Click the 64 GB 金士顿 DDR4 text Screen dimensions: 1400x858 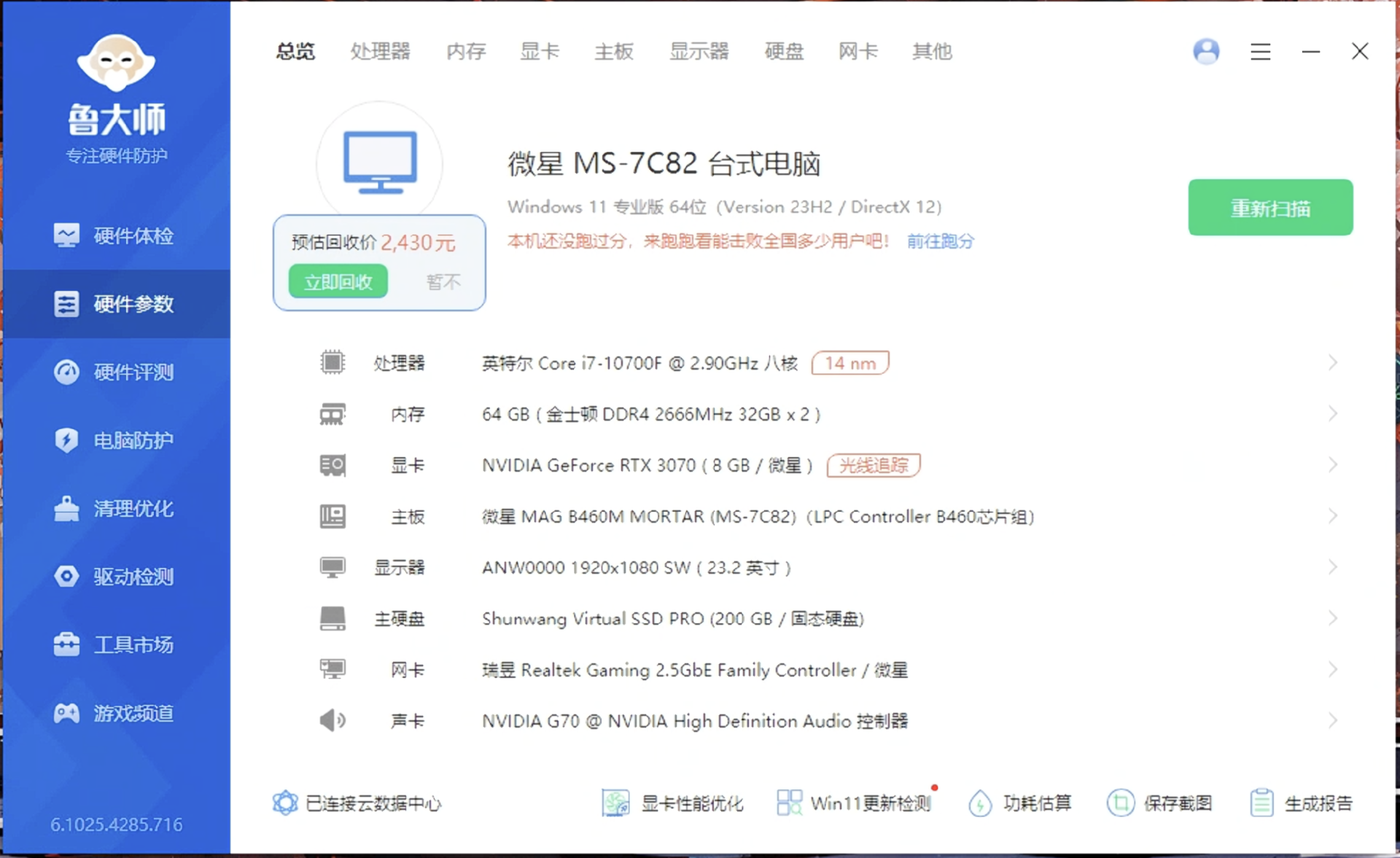pyautogui.click(x=651, y=414)
